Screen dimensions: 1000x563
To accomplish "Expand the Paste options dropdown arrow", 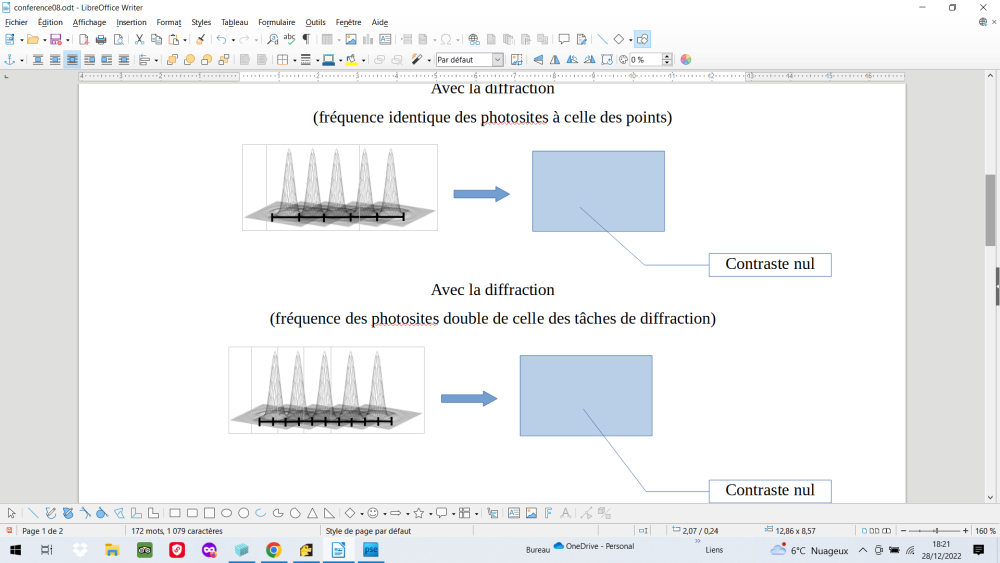I will point(185,41).
